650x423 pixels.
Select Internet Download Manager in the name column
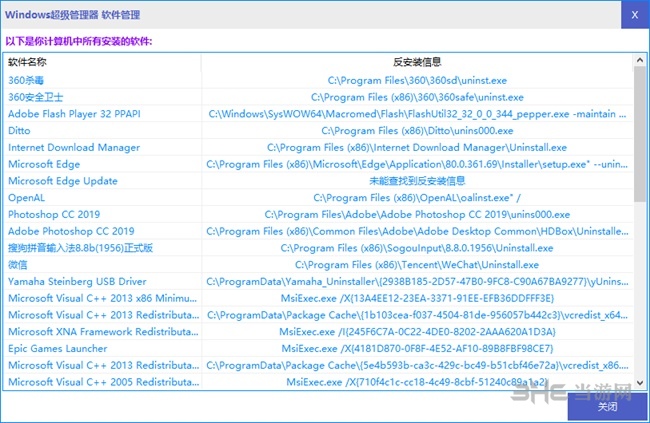[74, 147]
